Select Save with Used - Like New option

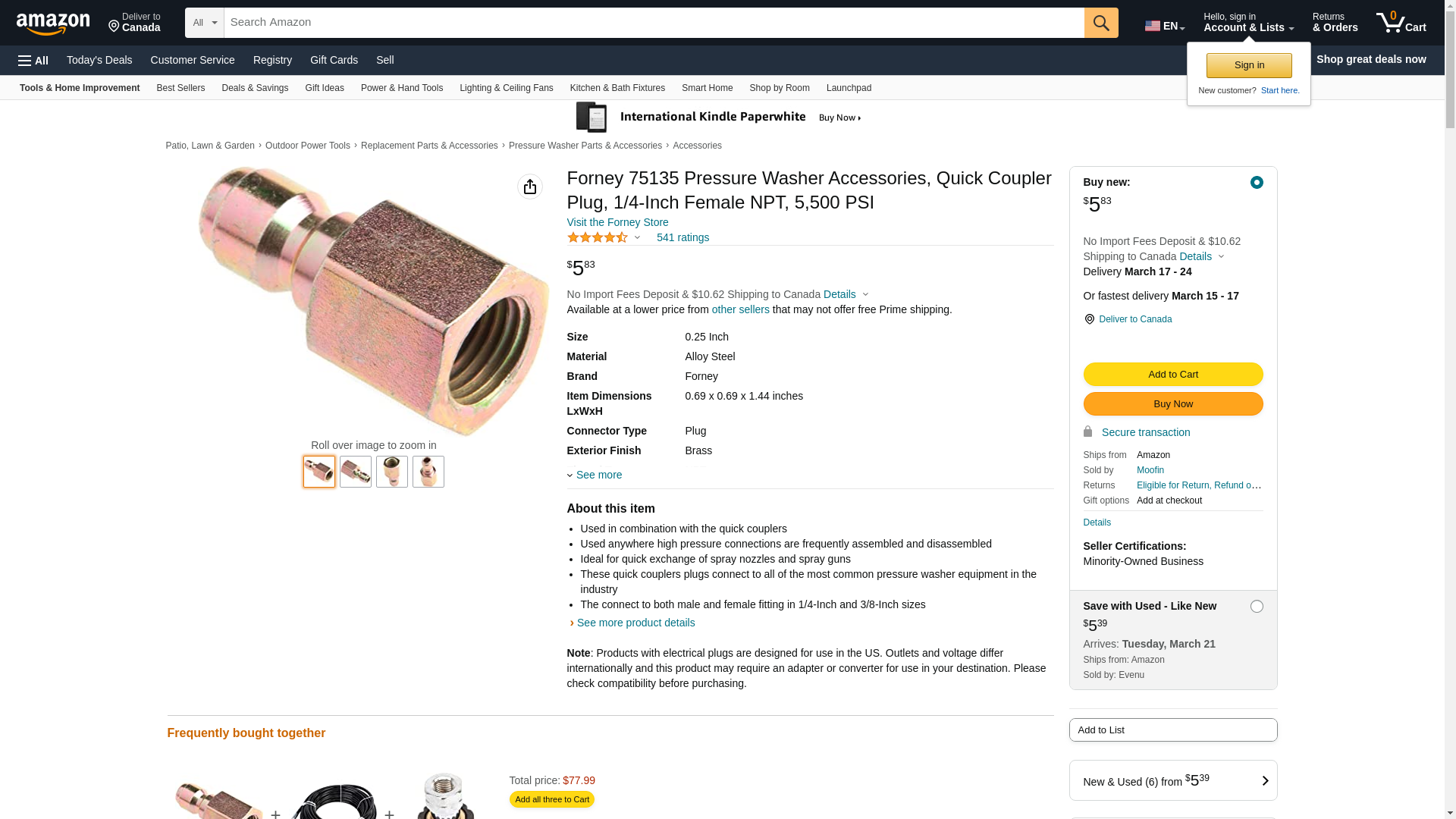[1257, 606]
